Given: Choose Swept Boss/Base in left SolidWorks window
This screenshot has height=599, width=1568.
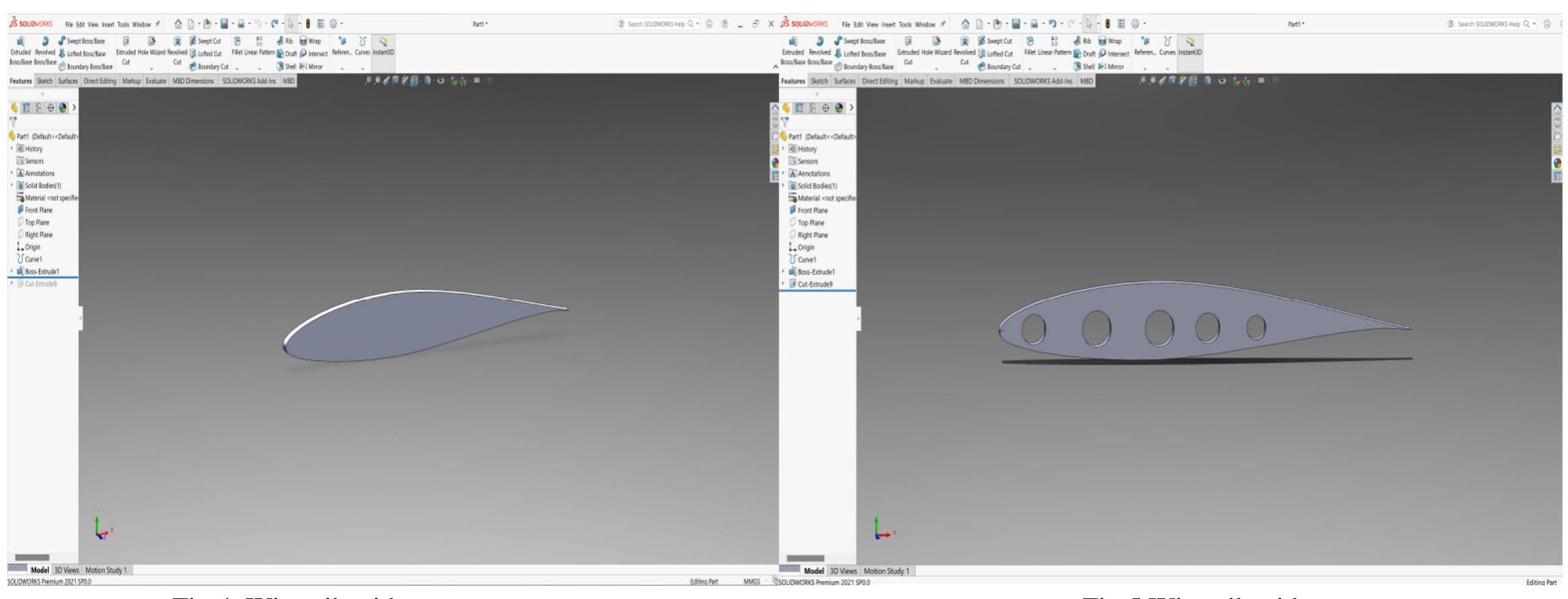Looking at the screenshot, I should click(x=82, y=41).
